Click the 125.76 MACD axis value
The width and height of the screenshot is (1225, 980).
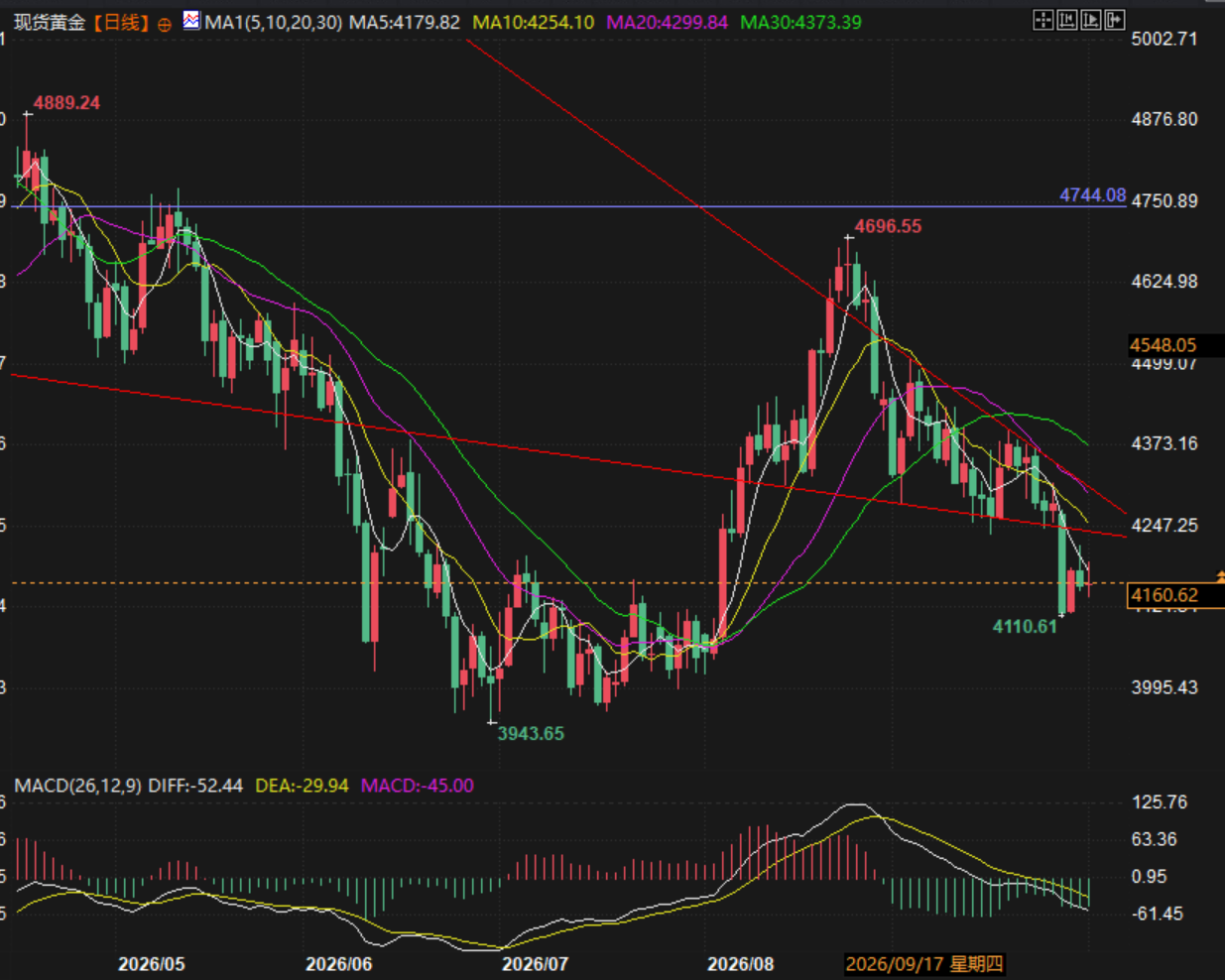(1160, 802)
